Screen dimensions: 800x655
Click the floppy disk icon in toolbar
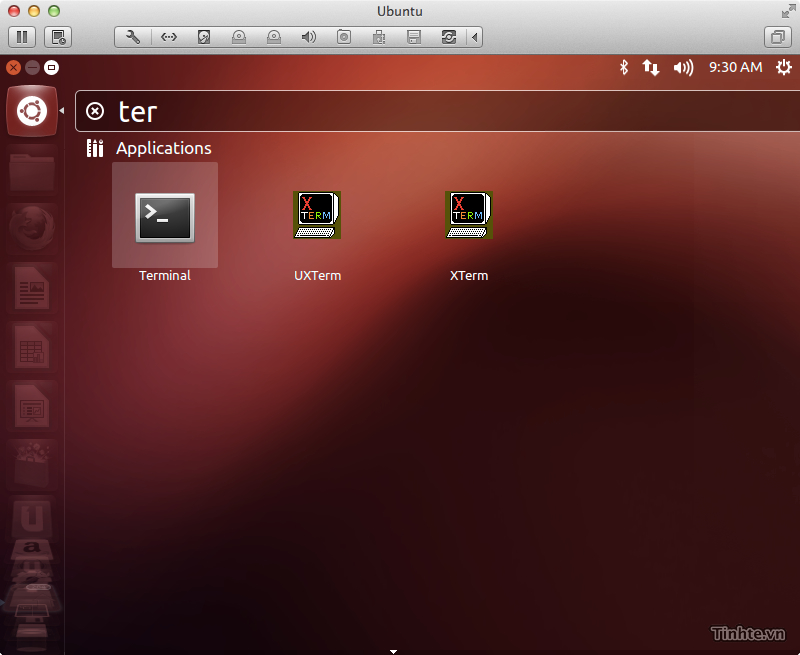coord(414,37)
